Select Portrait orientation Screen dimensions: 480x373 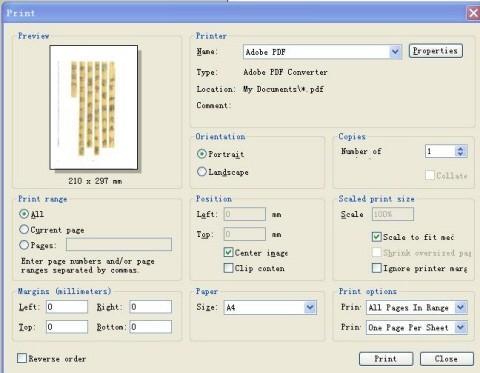(x=202, y=154)
